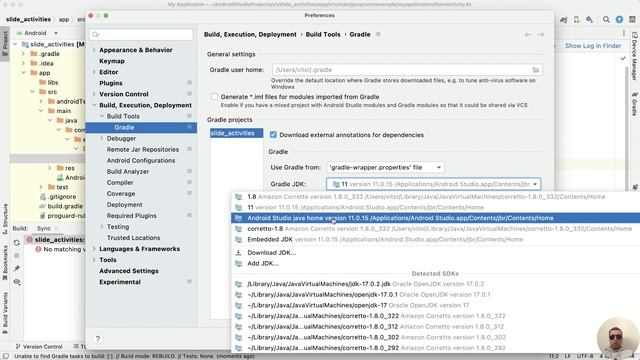Expand the Testing settings node
640x360 pixels.
point(102,227)
